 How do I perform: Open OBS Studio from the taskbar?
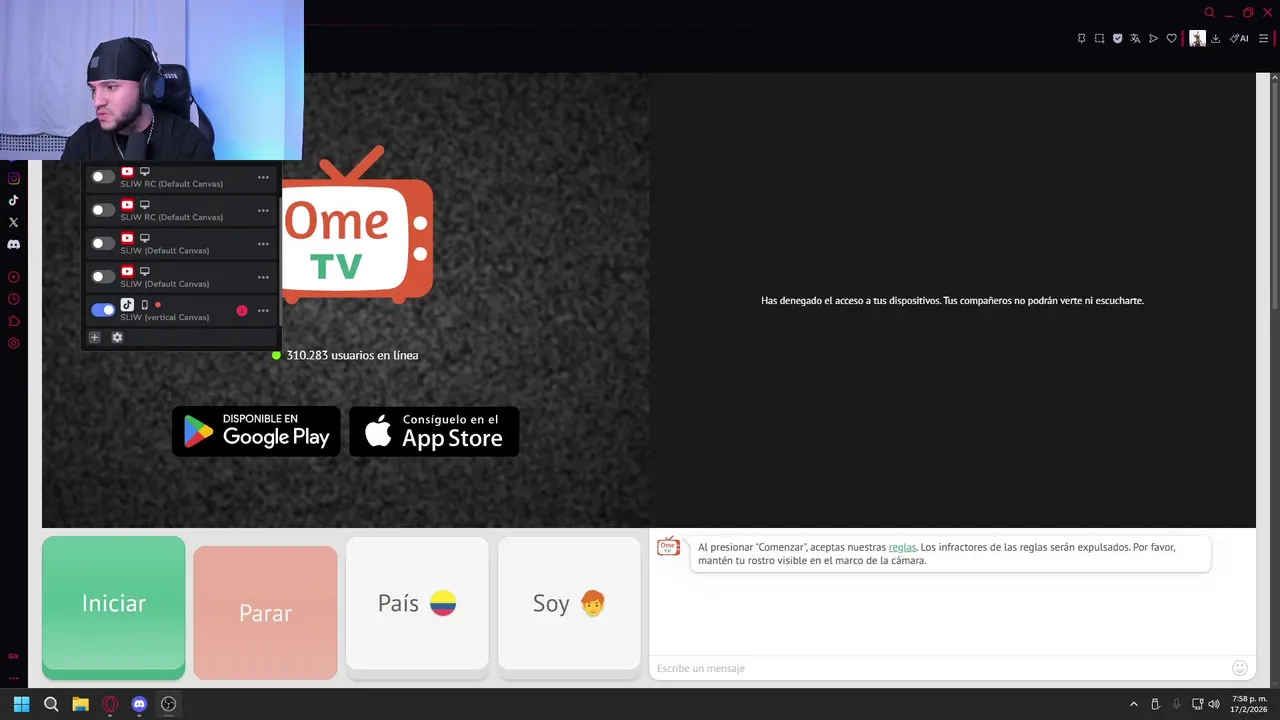[x=168, y=704]
